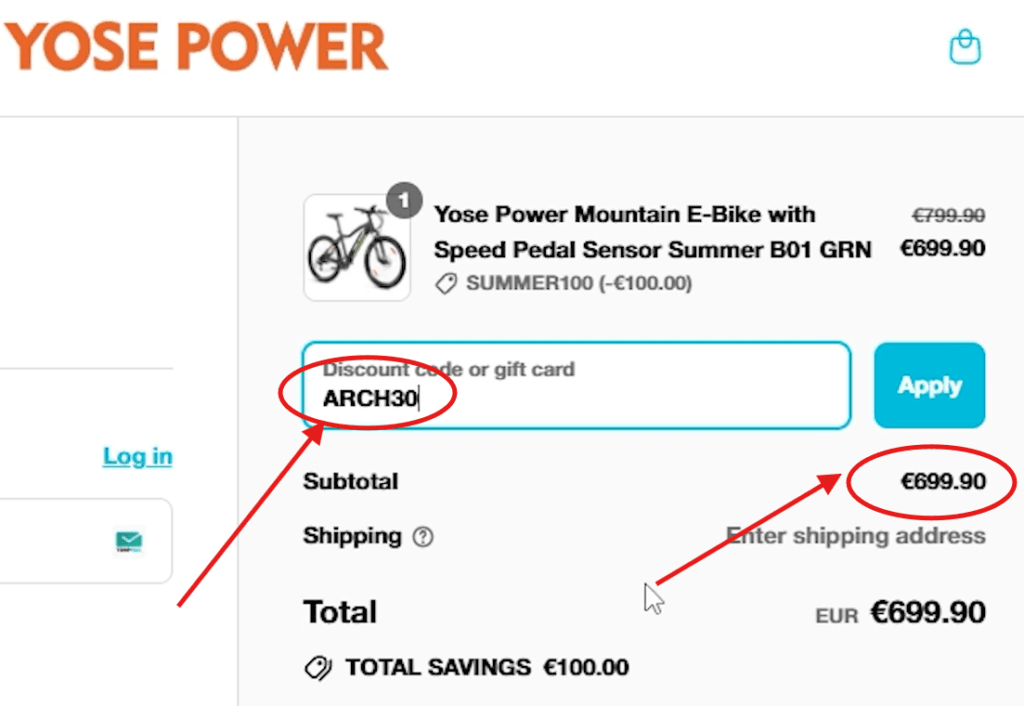Click the Subtotal label

coord(350,481)
